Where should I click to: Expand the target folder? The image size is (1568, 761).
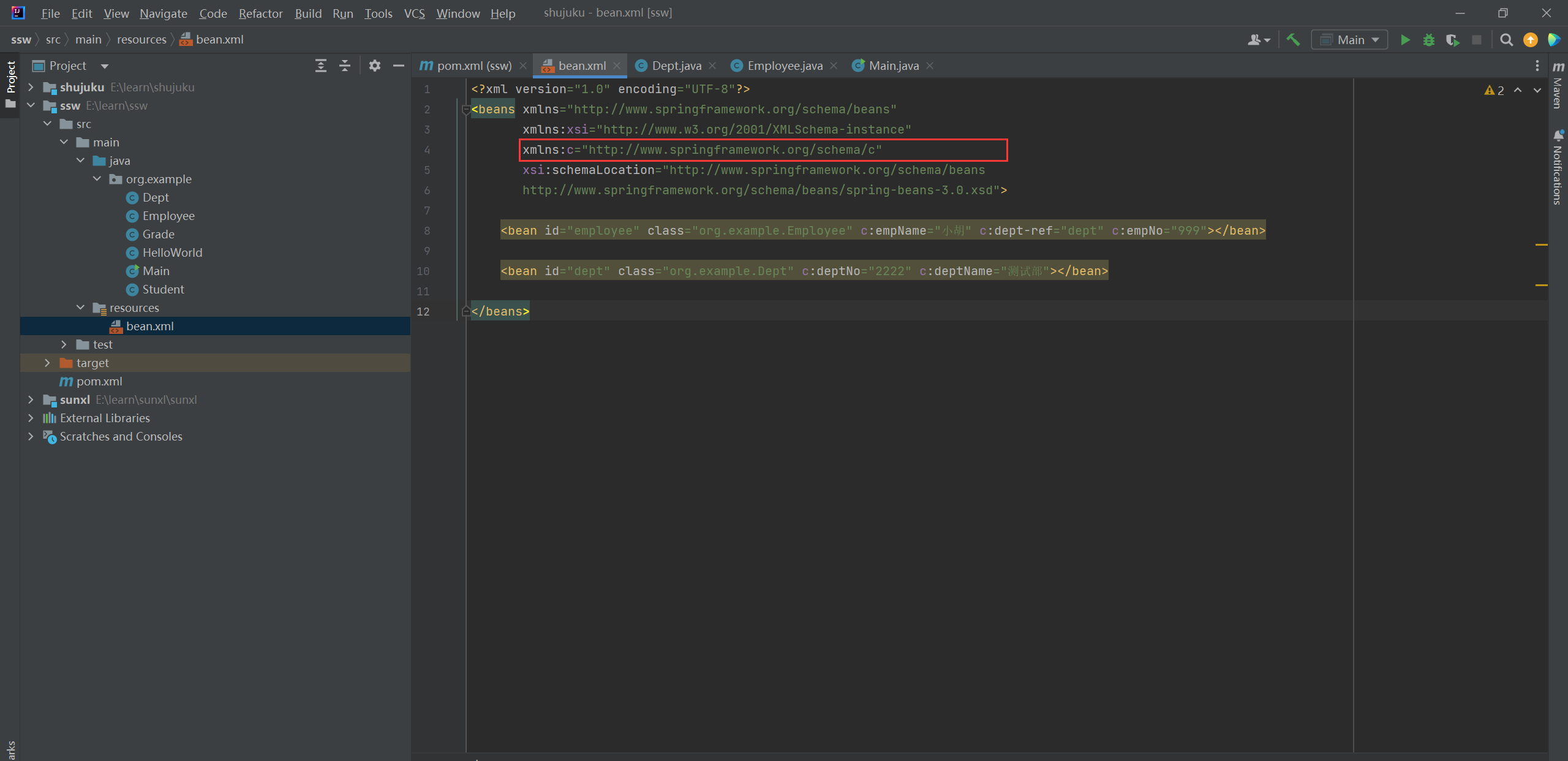point(47,363)
